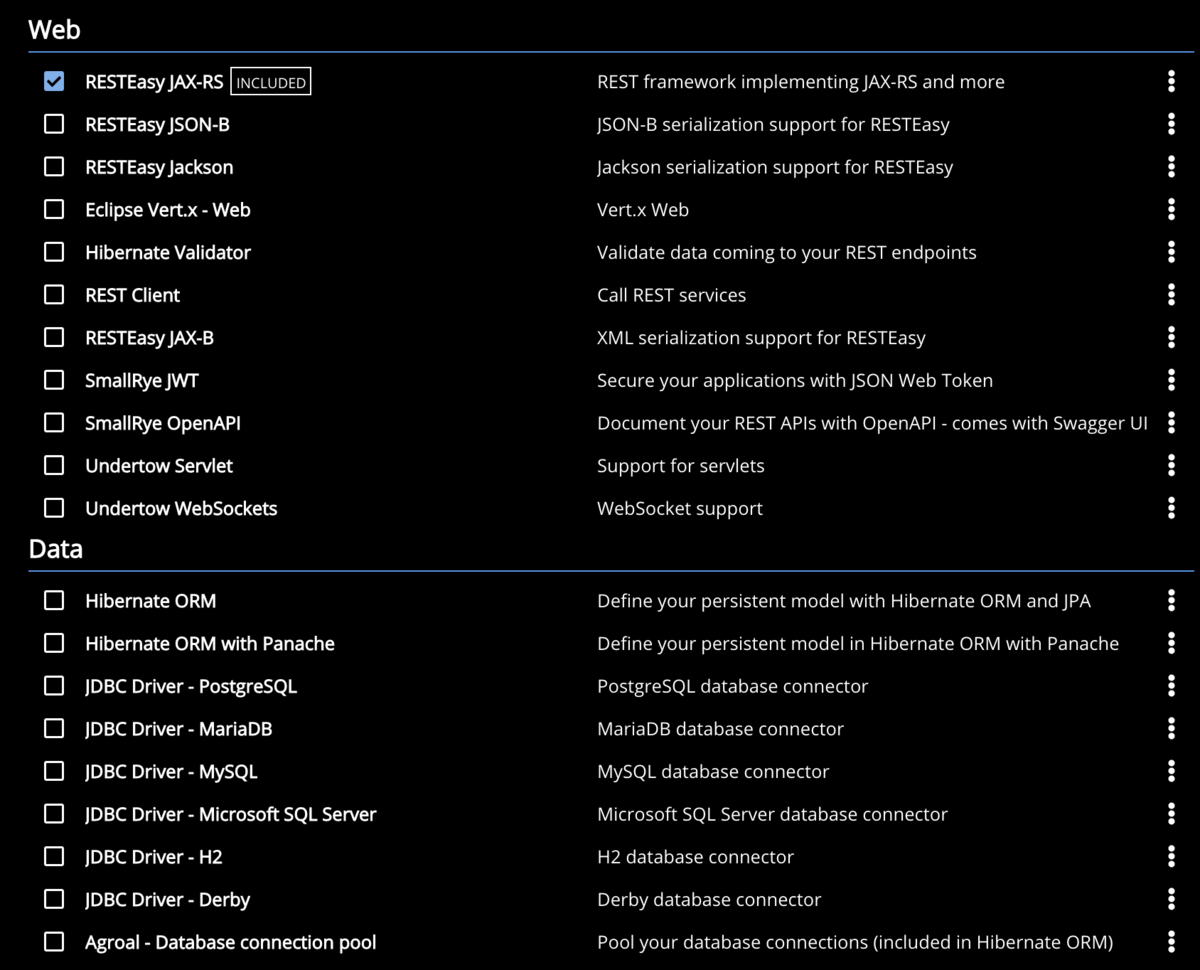The height and width of the screenshot is (970, 1200).
Task: Open more options for RESTEasy JAX-B
Action: [x=1171, y=338]
